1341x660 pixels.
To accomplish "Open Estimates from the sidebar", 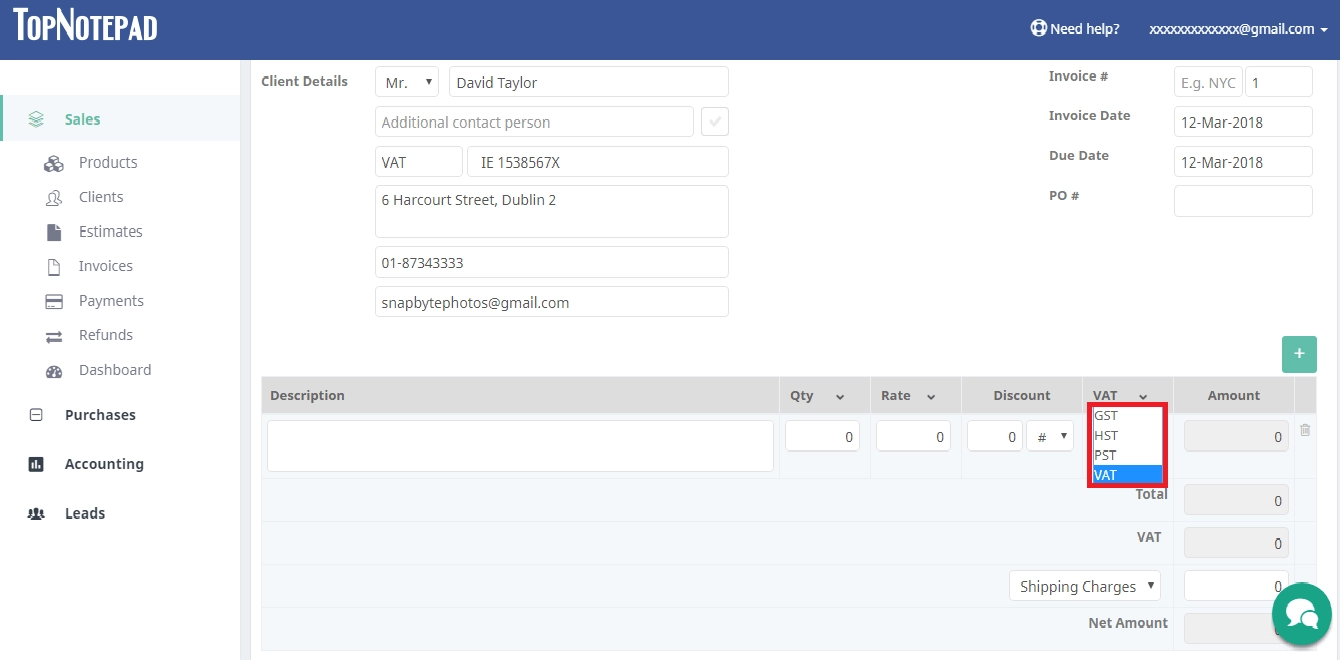I will click(x=54, y=231).
